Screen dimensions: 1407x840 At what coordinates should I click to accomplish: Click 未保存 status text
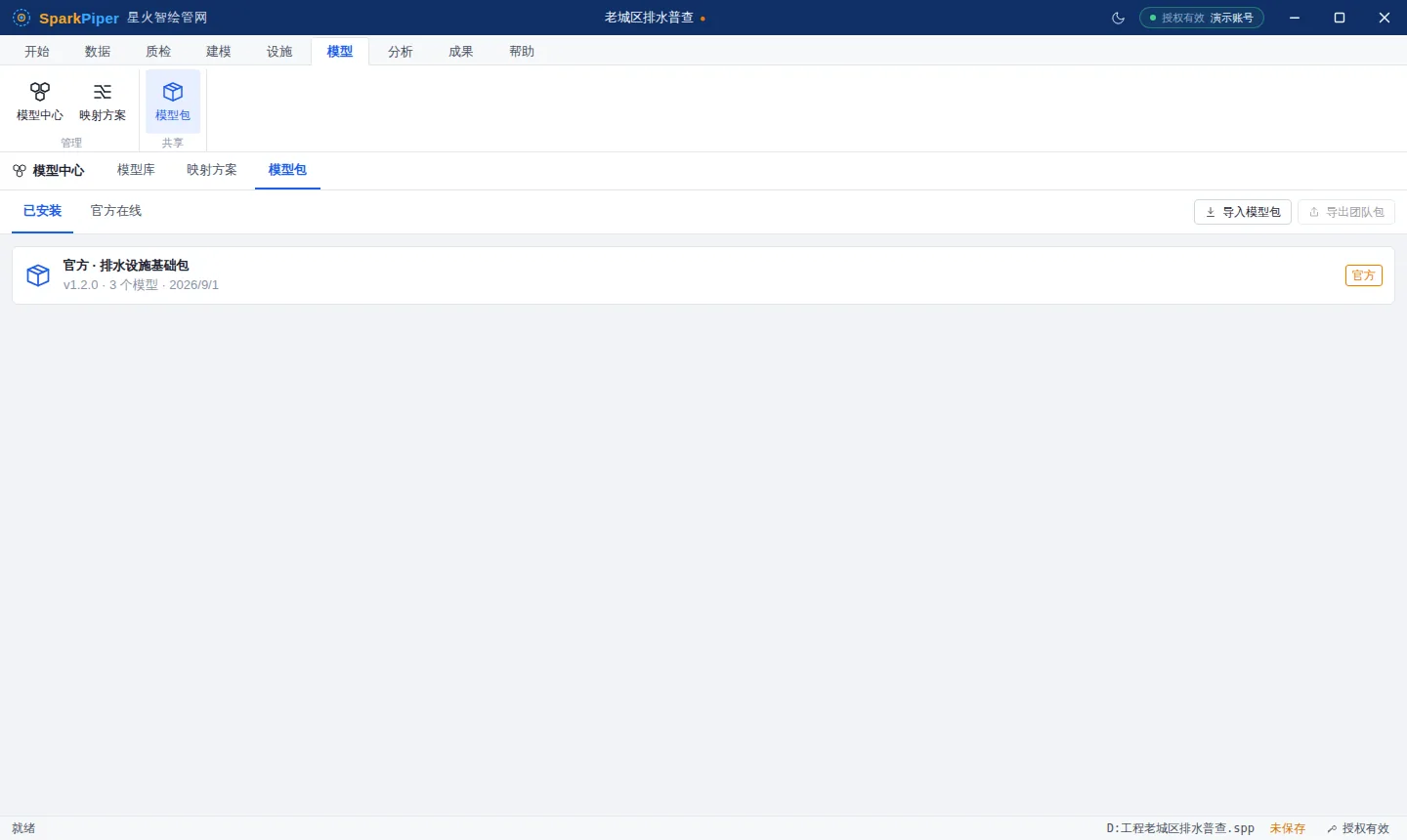coord(1288,828)
